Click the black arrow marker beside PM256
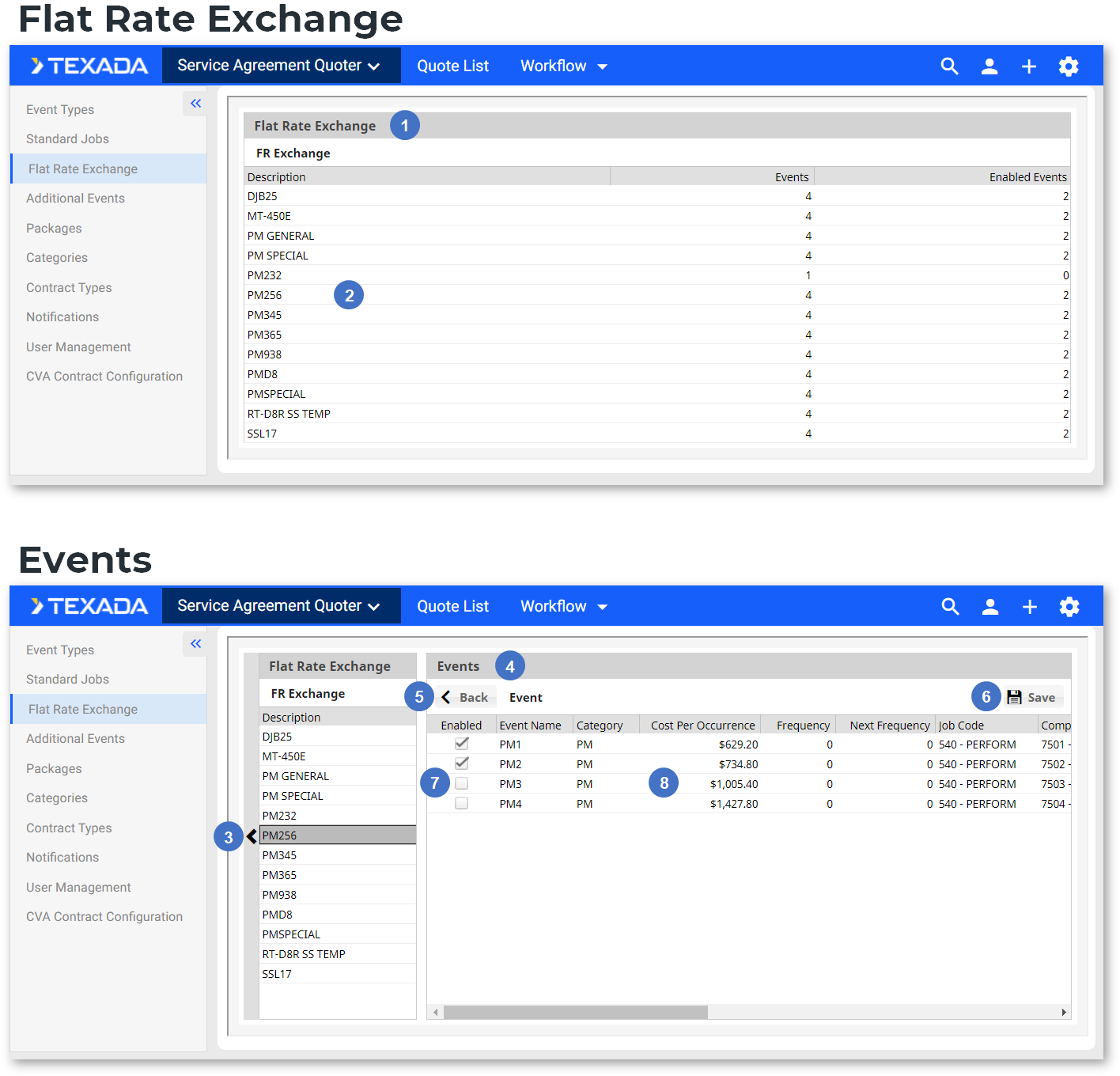Viewport: 1120px width, 1076px height. click(x=251, y=835)
